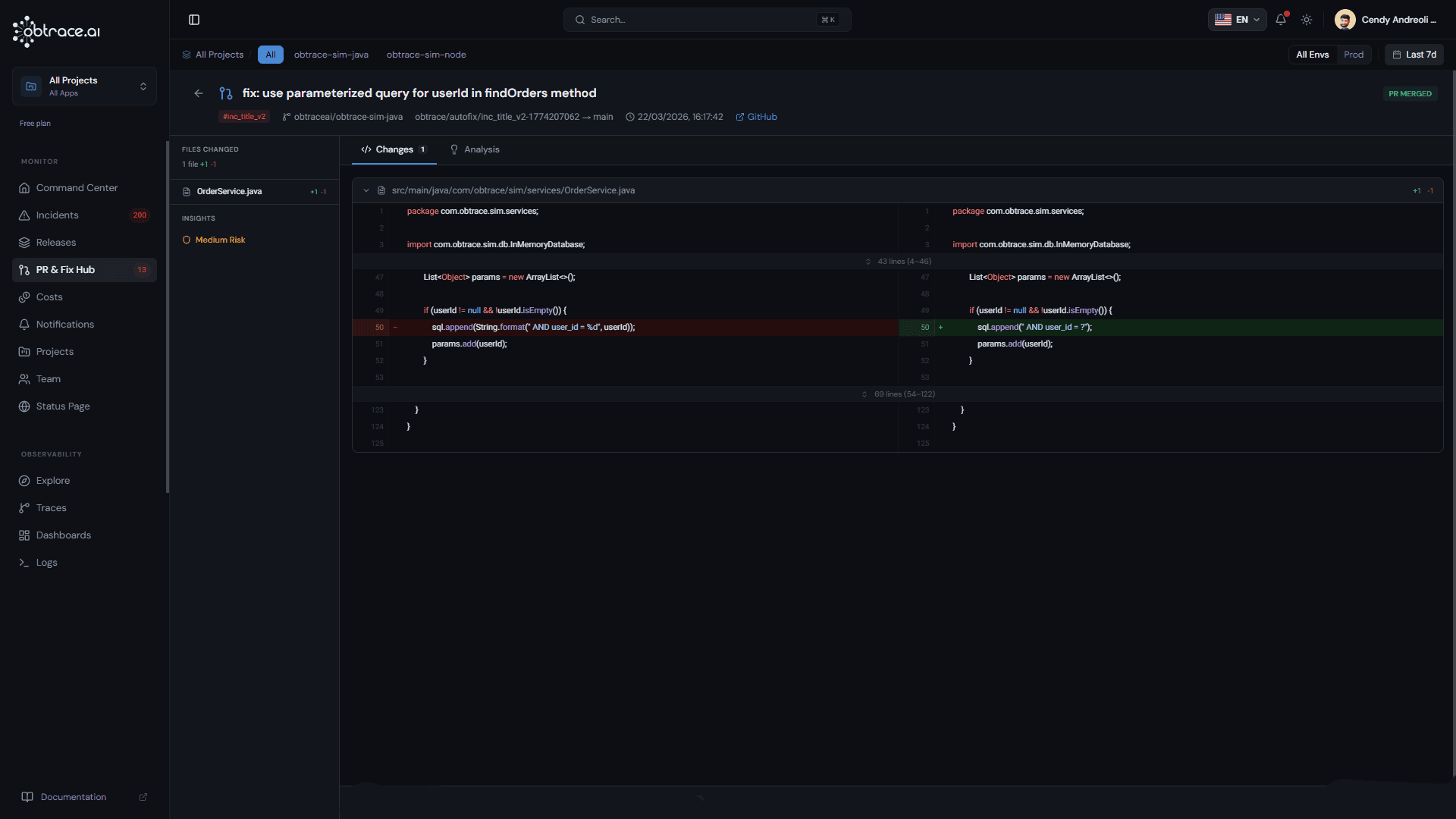Open the Dashboards section

pyautogui.click(x=63, y=535)
